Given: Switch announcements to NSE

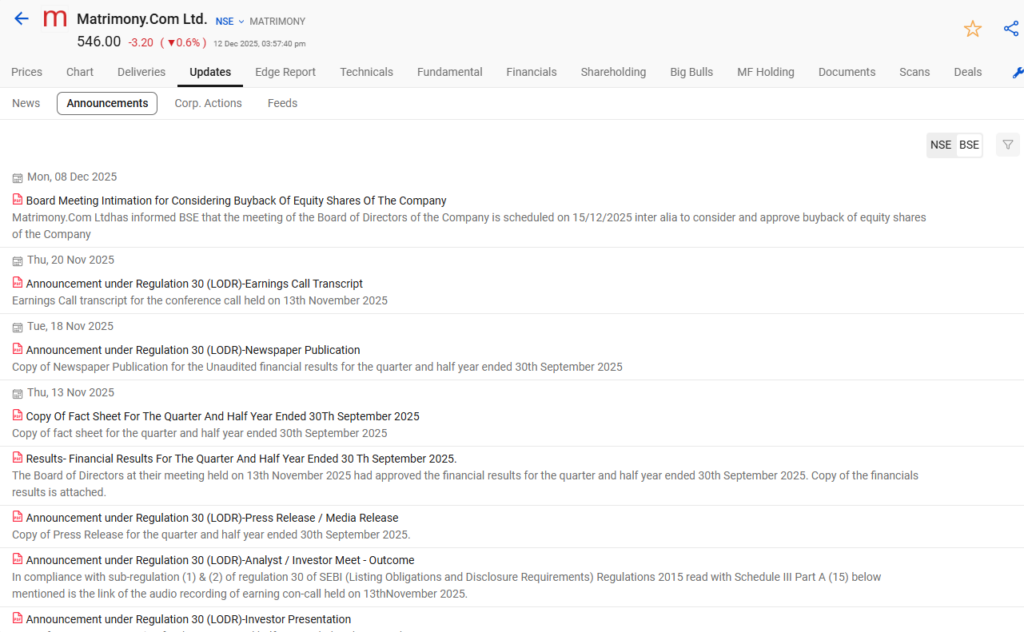Looking at the screenshot, I should (940, 145).
